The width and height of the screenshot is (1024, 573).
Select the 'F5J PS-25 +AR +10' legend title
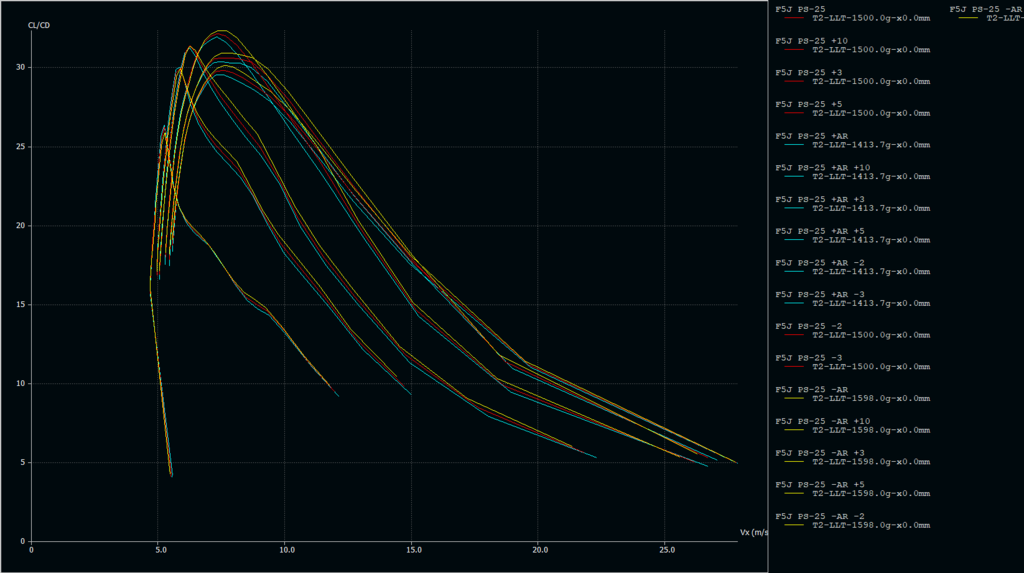822,167
